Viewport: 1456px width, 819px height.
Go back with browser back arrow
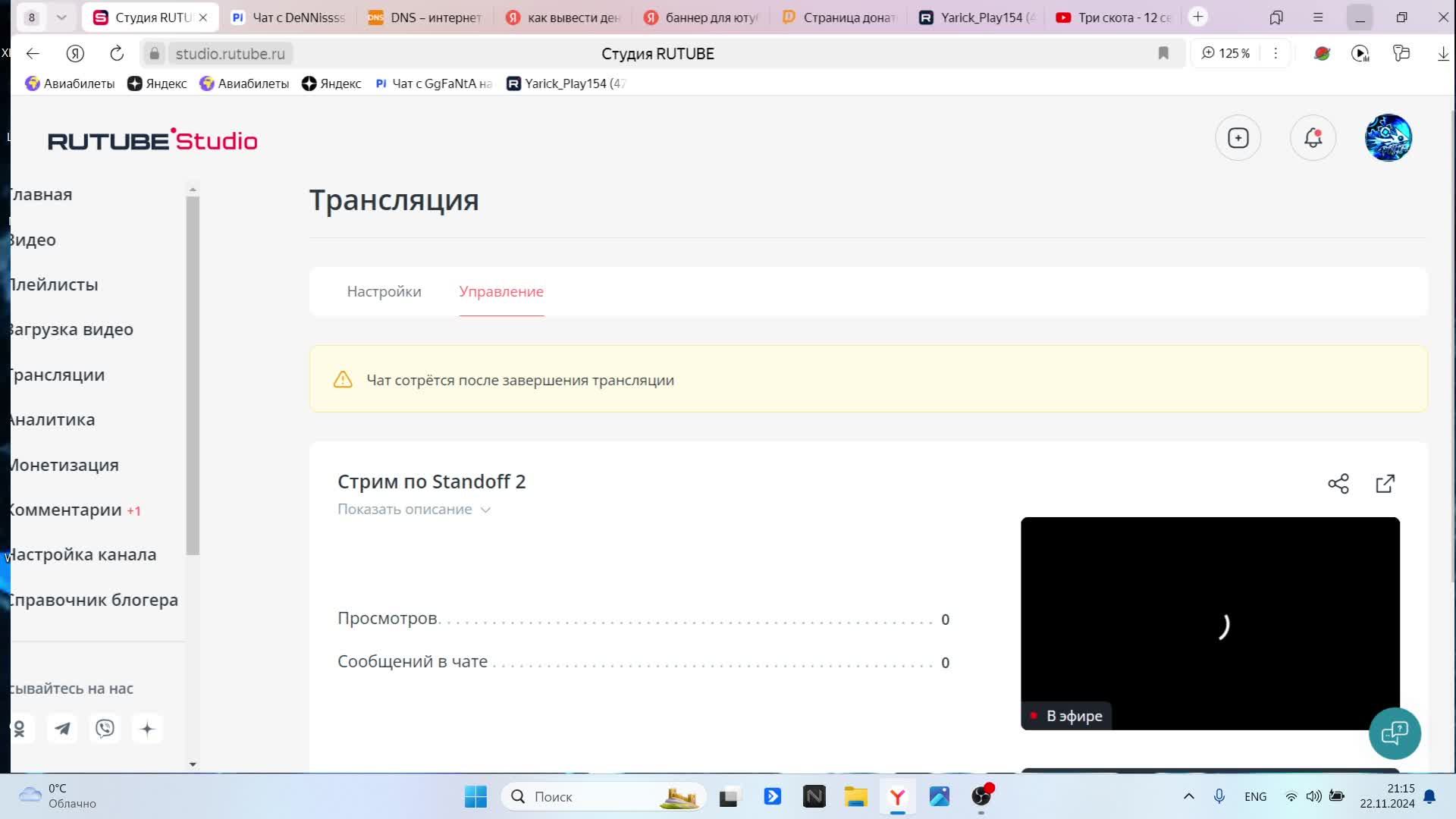point(33,53)
